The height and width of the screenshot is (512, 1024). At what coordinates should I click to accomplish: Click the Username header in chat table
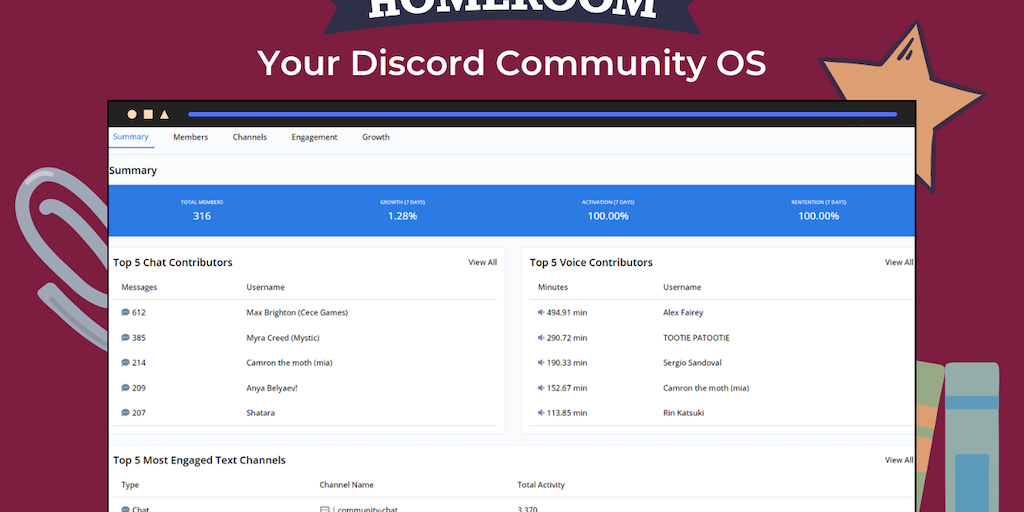265,287
